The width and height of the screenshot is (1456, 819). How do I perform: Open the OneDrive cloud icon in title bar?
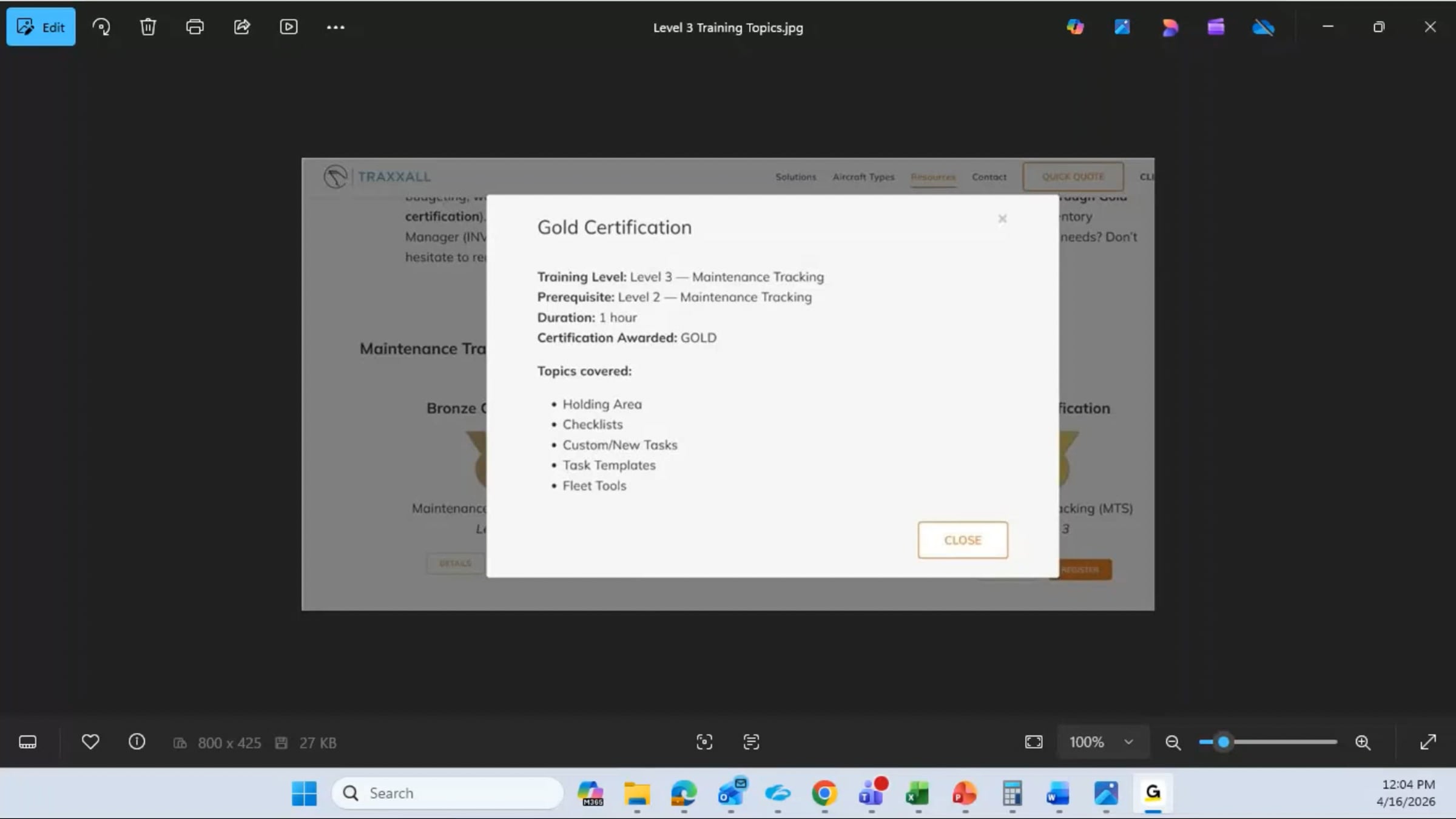click(x=1263, y=27)
